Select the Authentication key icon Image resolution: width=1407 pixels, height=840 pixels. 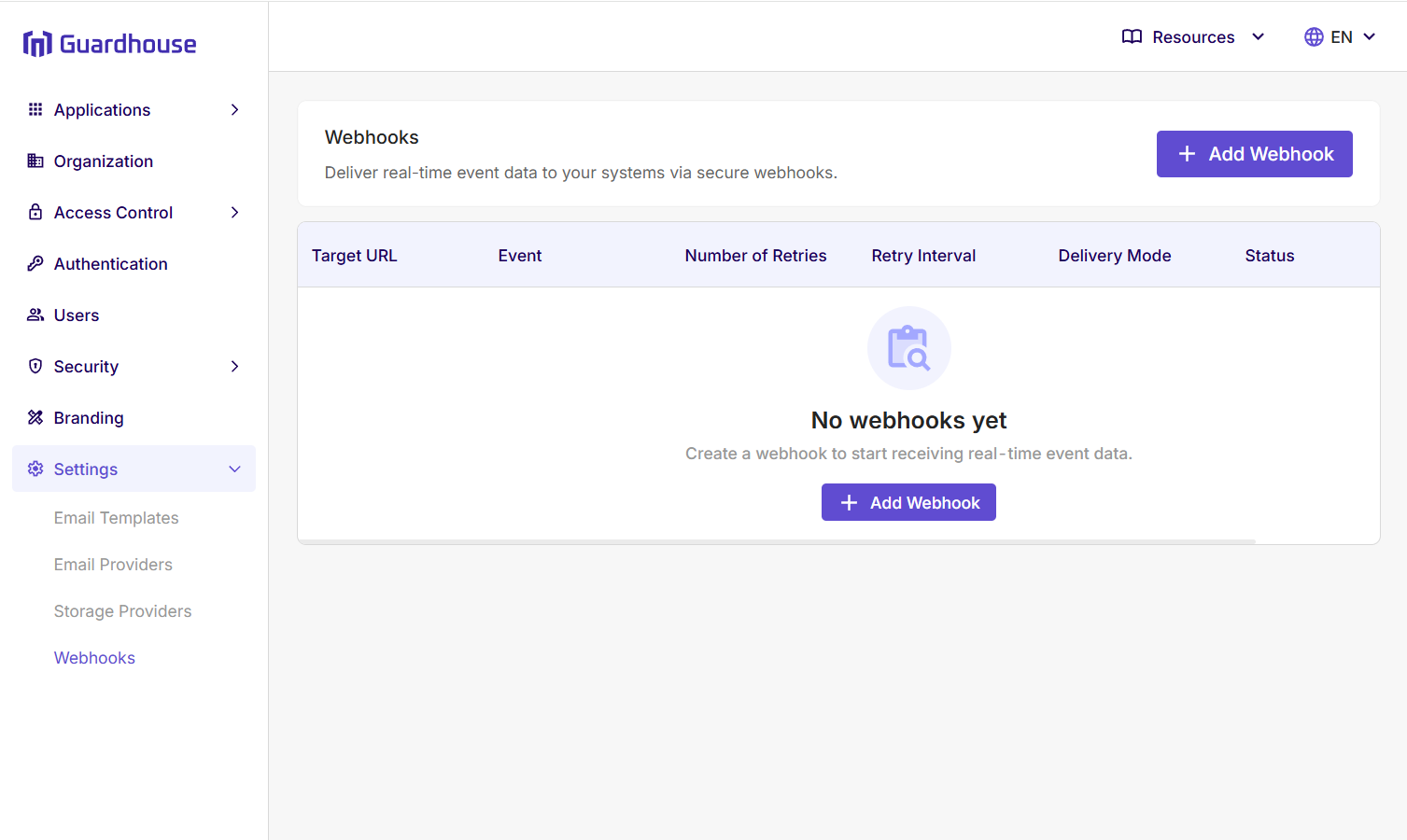click(35, 263)
